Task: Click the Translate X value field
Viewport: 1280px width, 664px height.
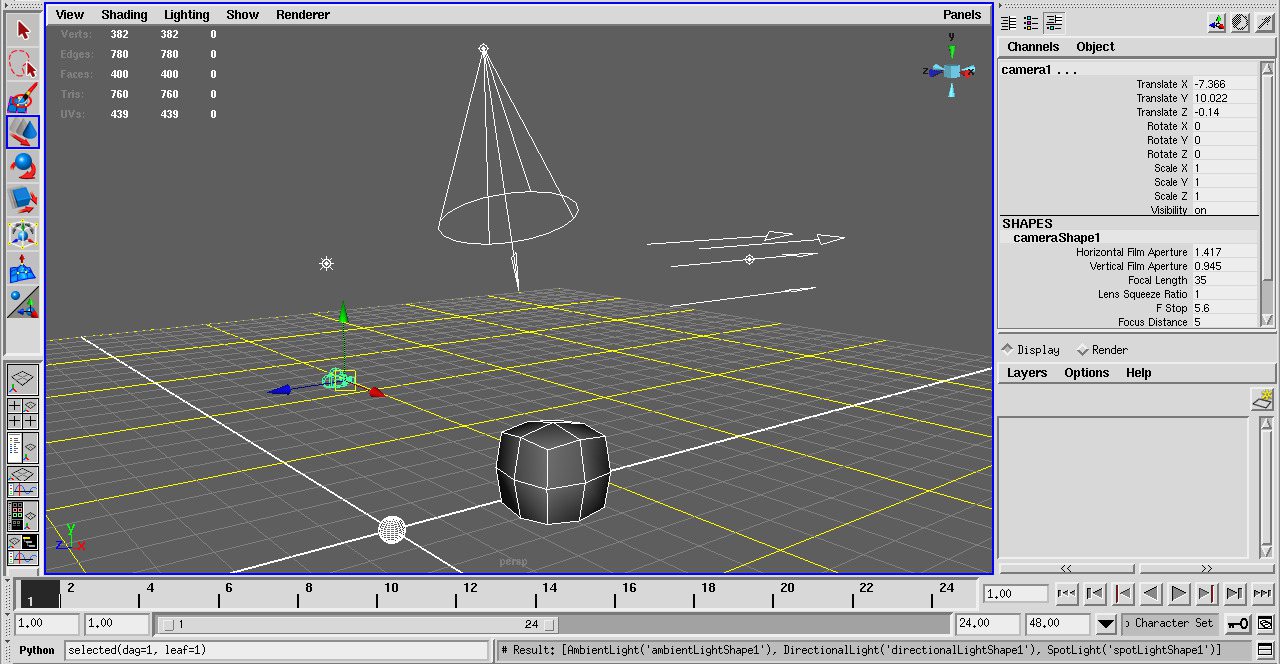Action: click(1225, 84)
